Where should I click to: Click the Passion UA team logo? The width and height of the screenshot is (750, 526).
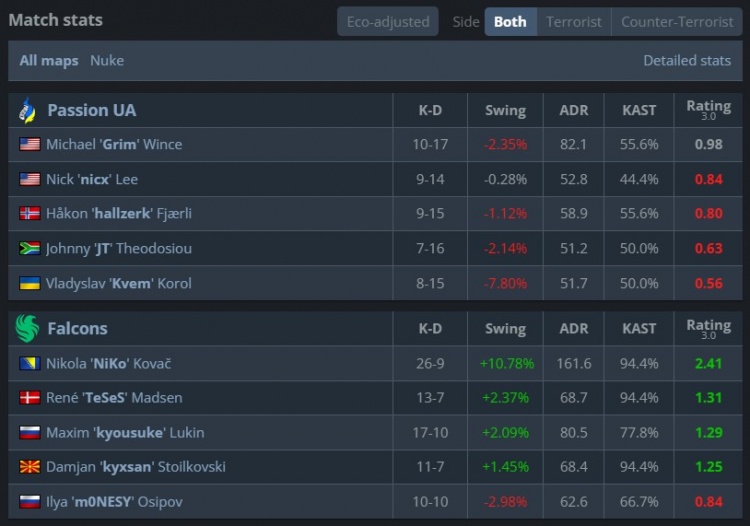click(x=28, y=110)
